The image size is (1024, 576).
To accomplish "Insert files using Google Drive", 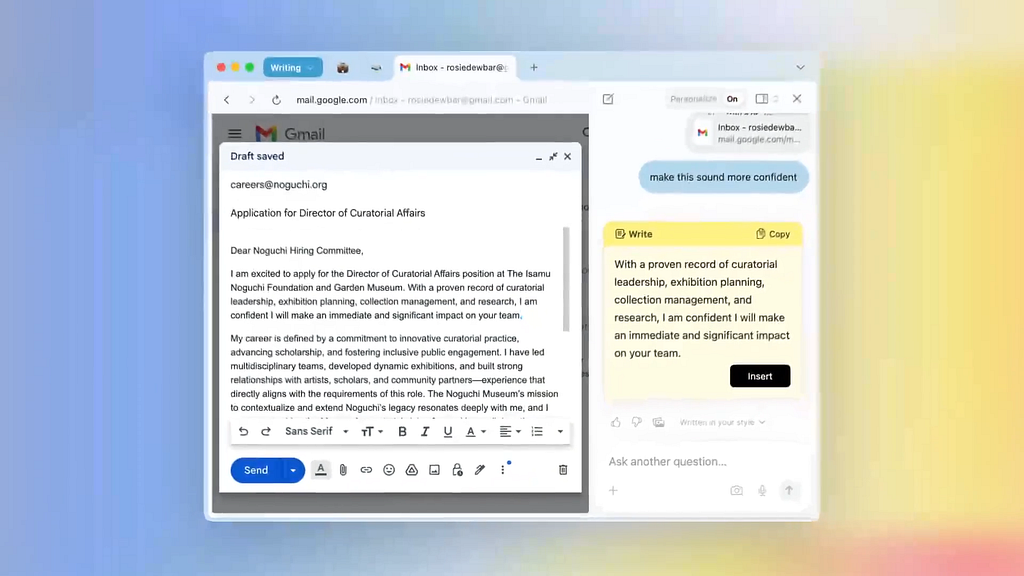I will point(412,470).
